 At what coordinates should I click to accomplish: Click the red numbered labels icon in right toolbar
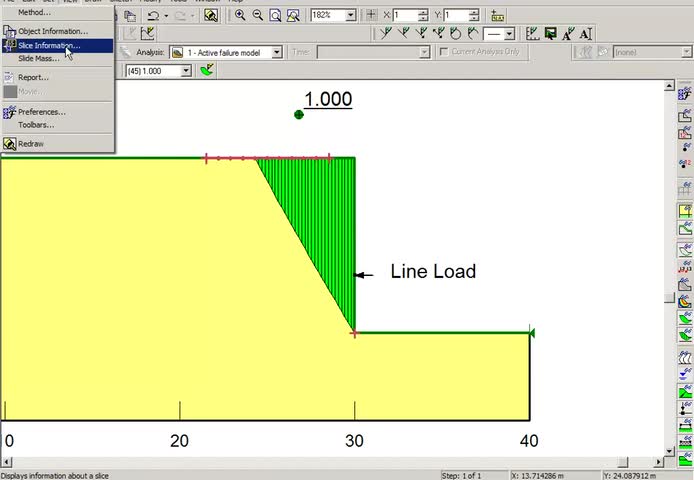[684, 267]
